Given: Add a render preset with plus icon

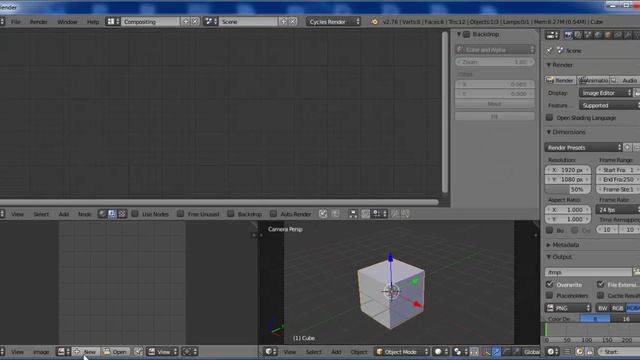Looking at the screenshot, I should [628, 147].
